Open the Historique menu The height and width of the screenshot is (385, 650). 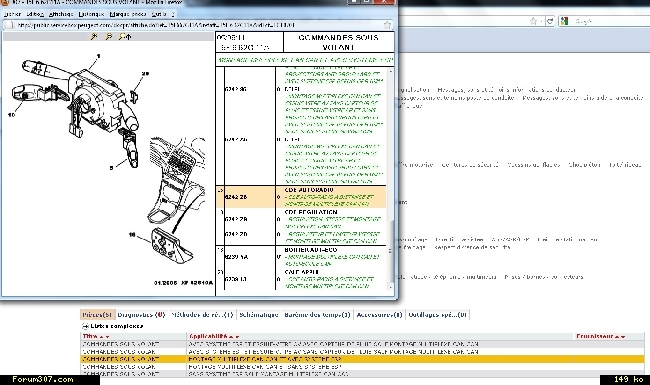91,14
